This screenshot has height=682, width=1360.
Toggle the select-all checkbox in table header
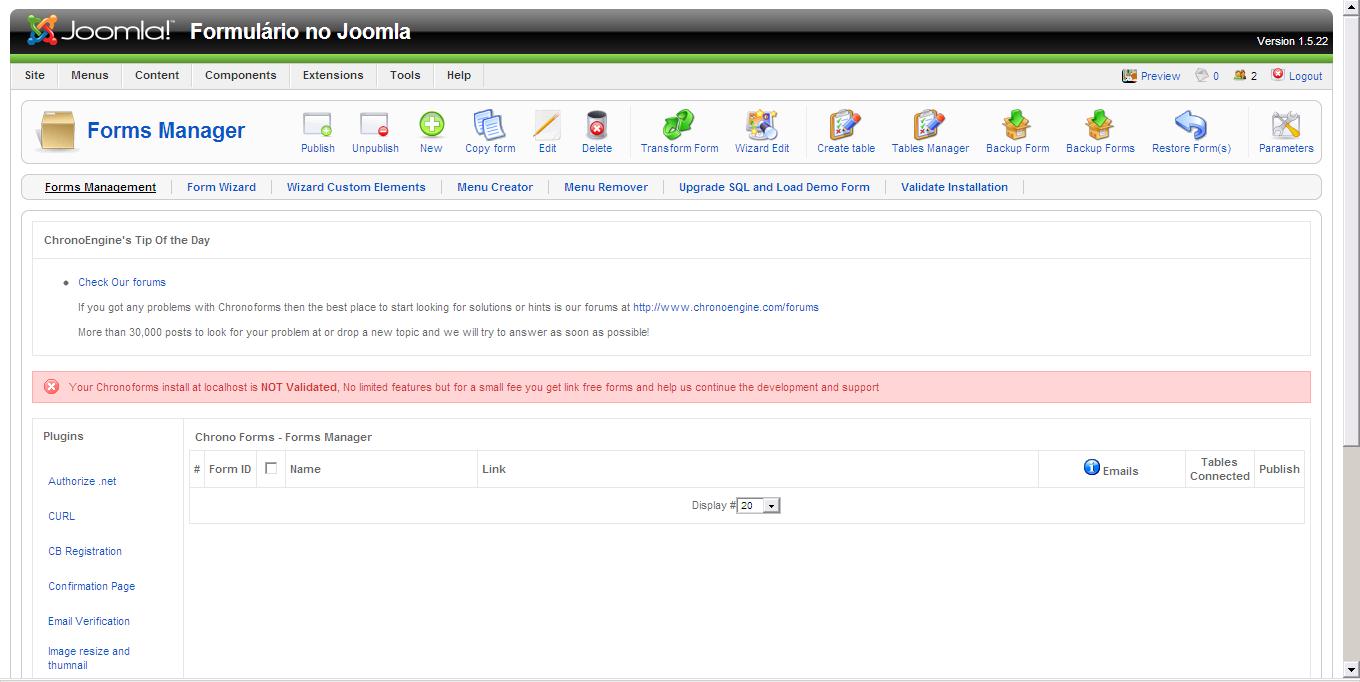tap(271, 468)
